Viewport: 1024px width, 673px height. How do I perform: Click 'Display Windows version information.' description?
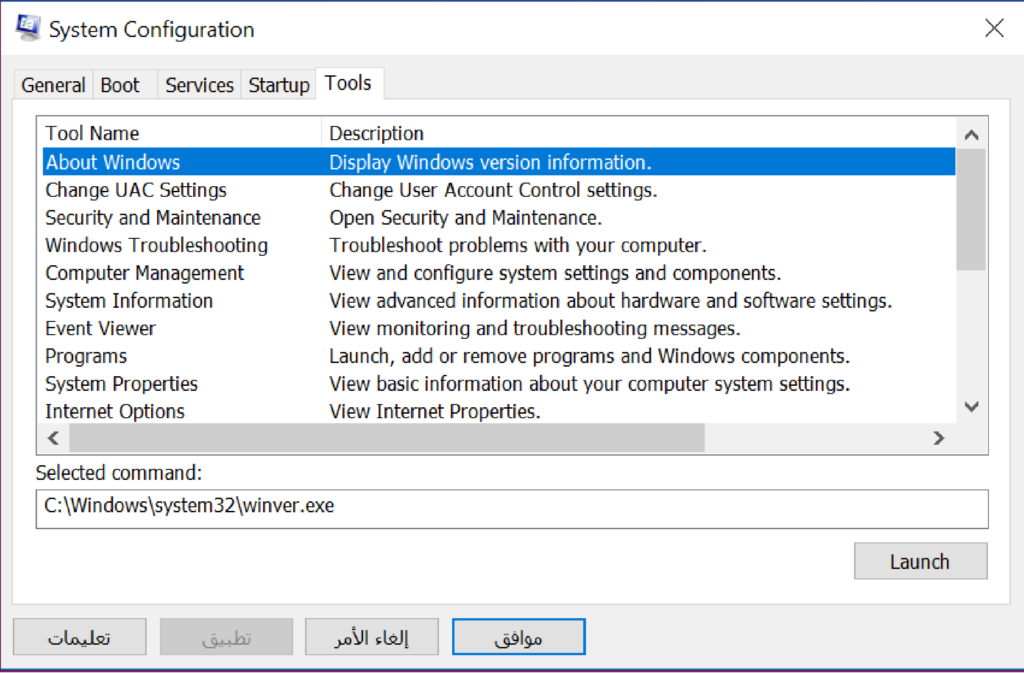[x=490, y=162]
